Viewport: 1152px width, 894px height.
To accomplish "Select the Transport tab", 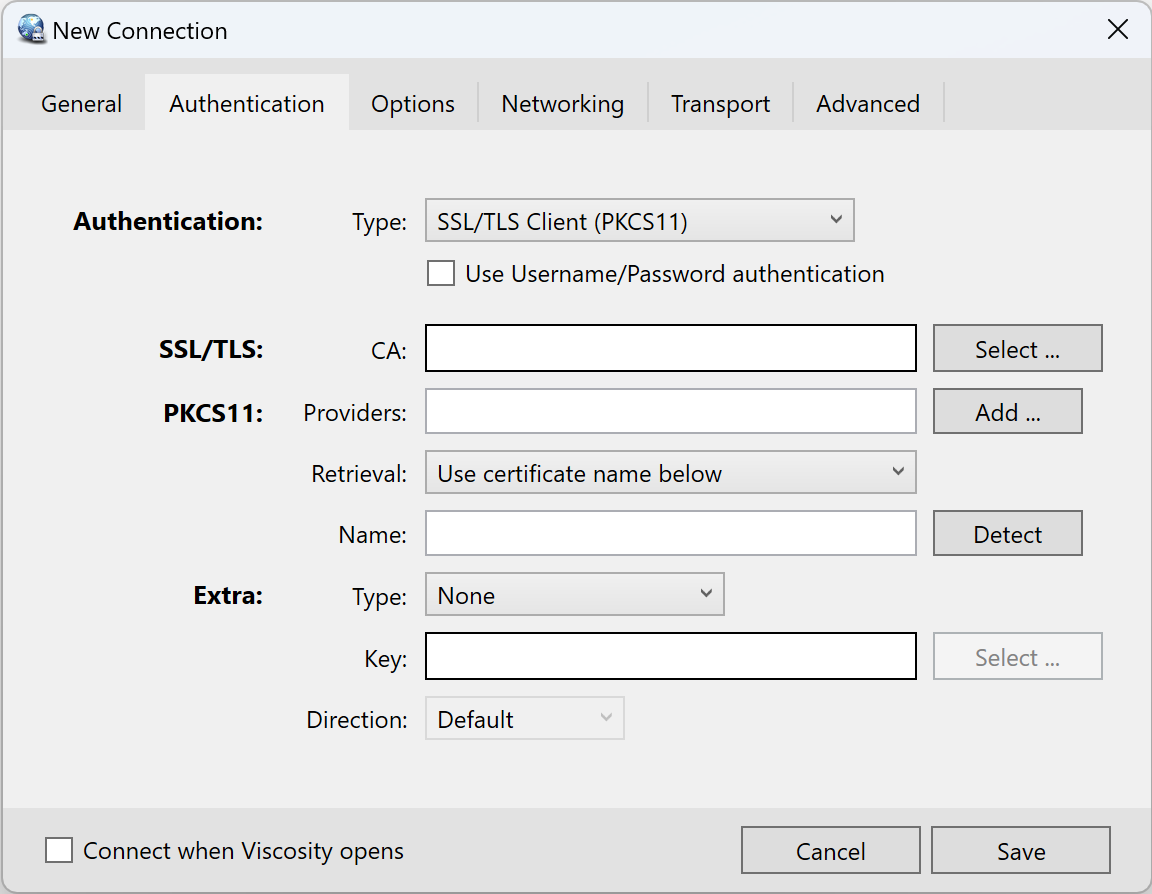I will click(720, 104).
